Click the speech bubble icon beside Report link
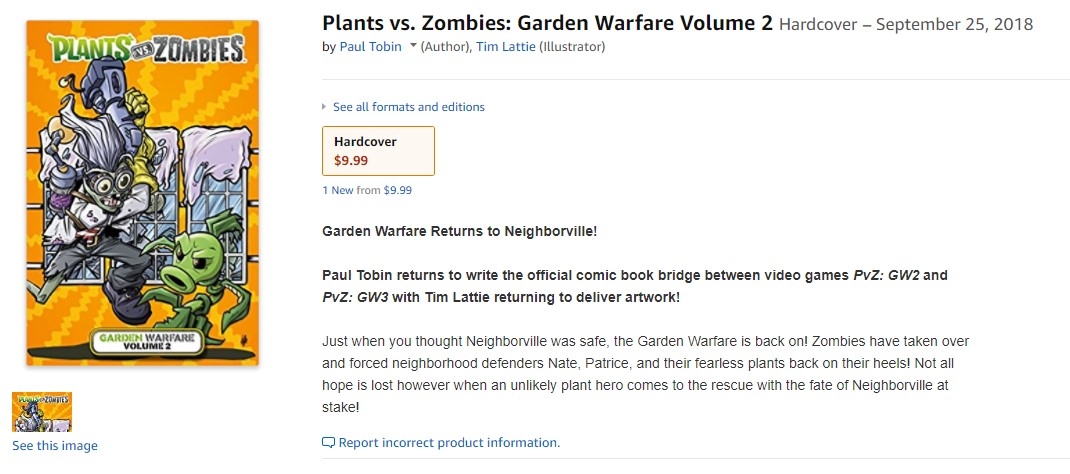The image size is (1070, 474). (328, 443)
